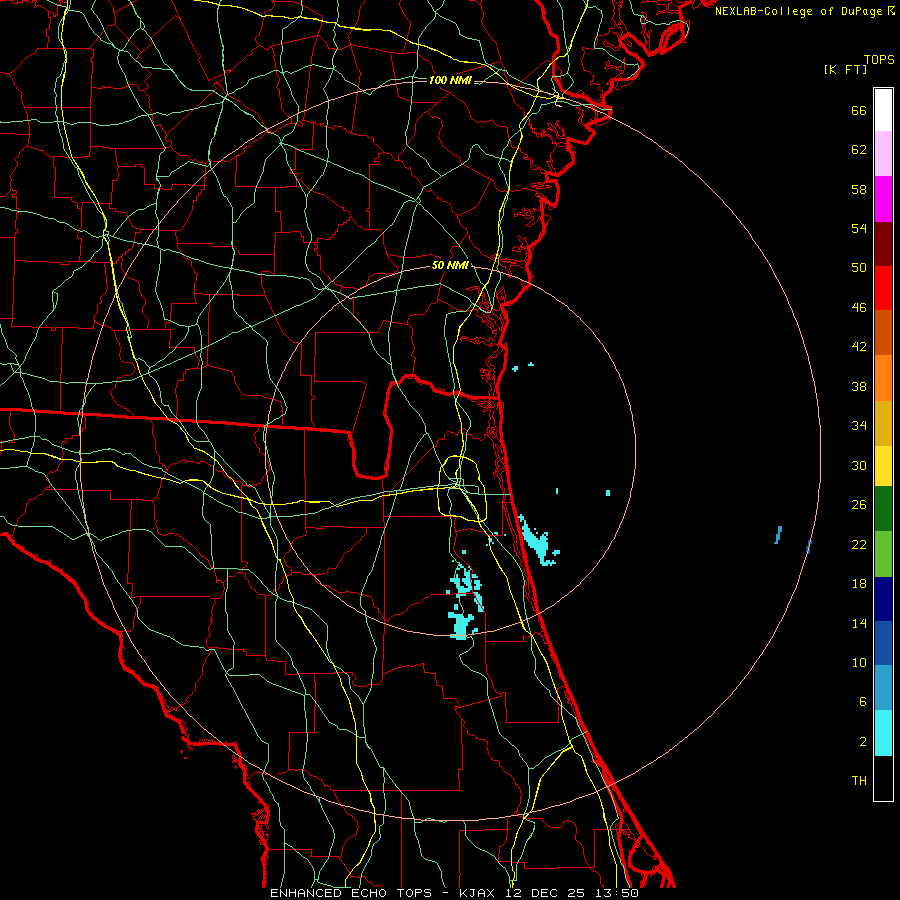900x900 pixels.
Task: Click the legend value 26
Action: [x=859, y=505]
